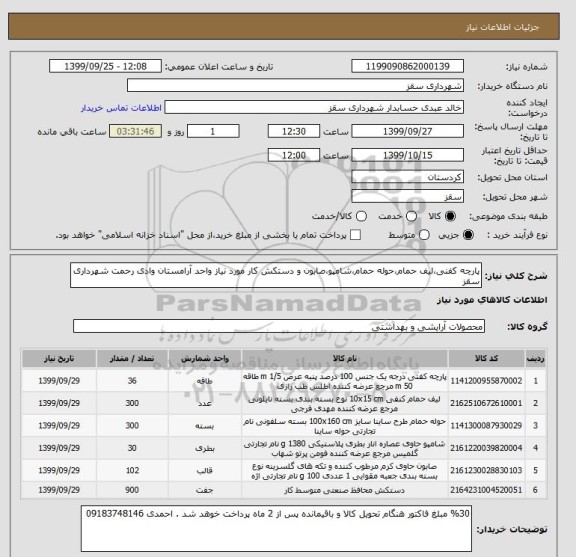Click the buyer organization field شهرداری سقز

(295, 86)
